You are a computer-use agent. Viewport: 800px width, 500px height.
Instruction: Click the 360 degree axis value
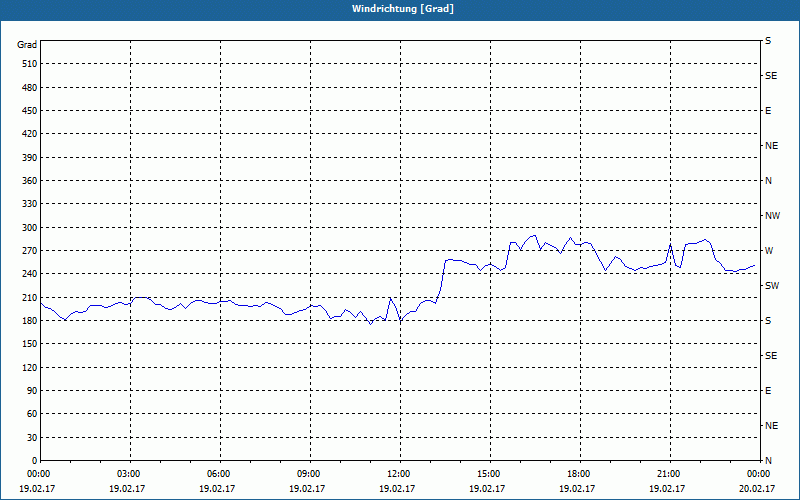30,181
